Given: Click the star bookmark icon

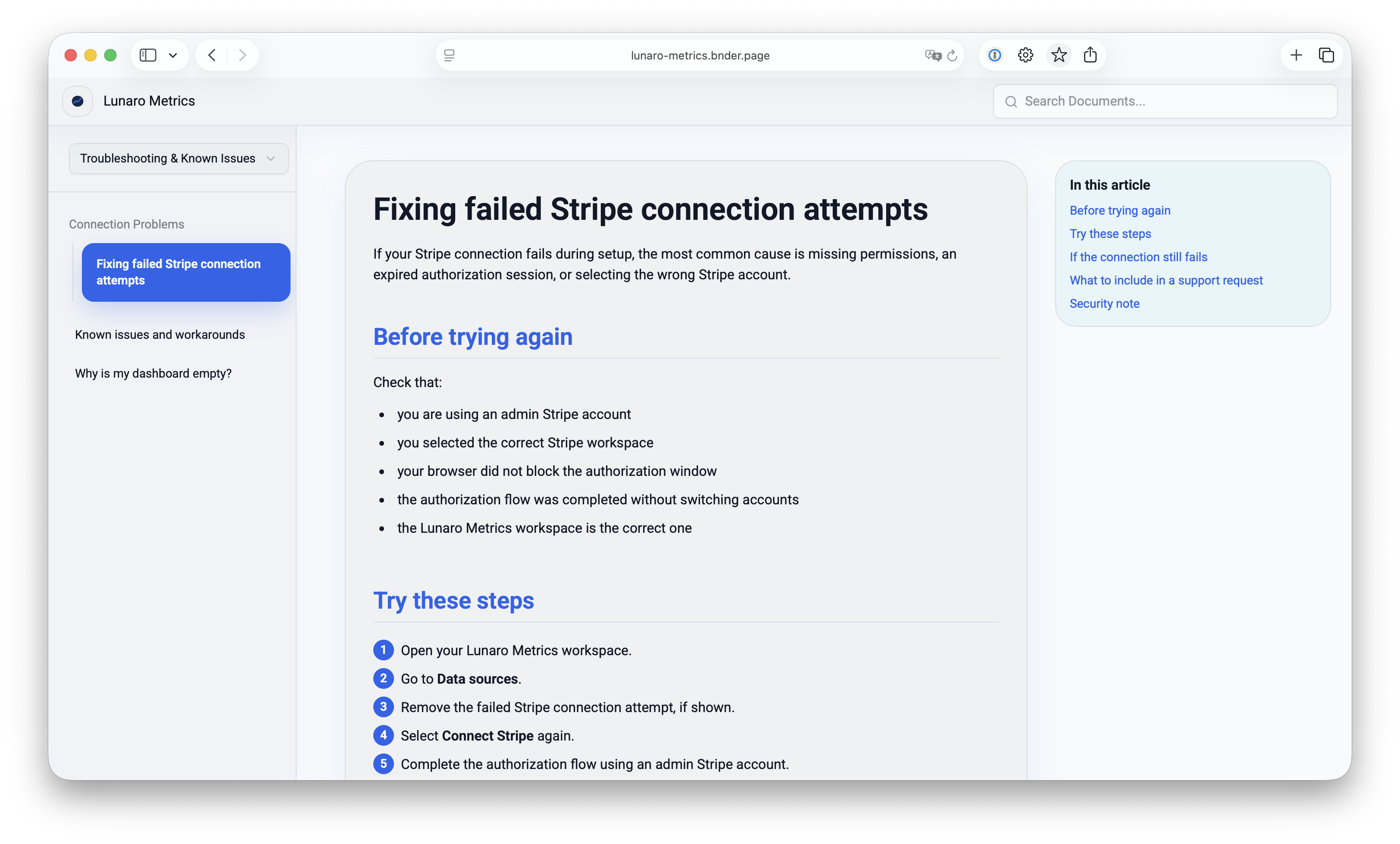Looking at the screenshot, I should (1059, 55).
